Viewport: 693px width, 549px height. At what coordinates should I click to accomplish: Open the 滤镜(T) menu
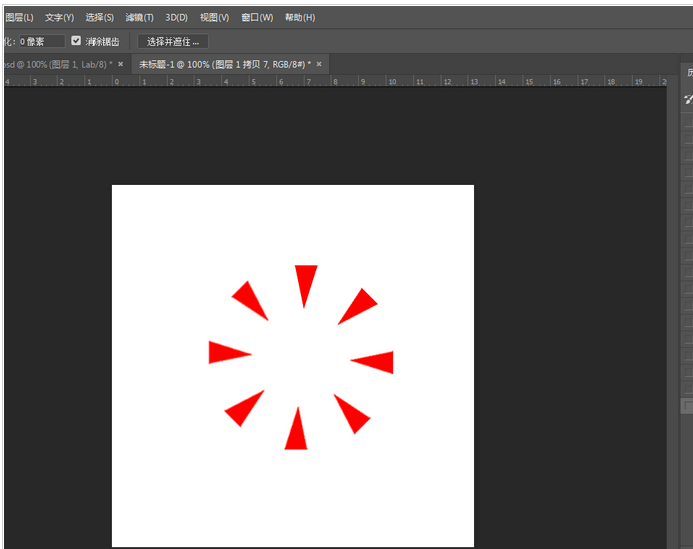pyautogui.click(x=140, y=18)
